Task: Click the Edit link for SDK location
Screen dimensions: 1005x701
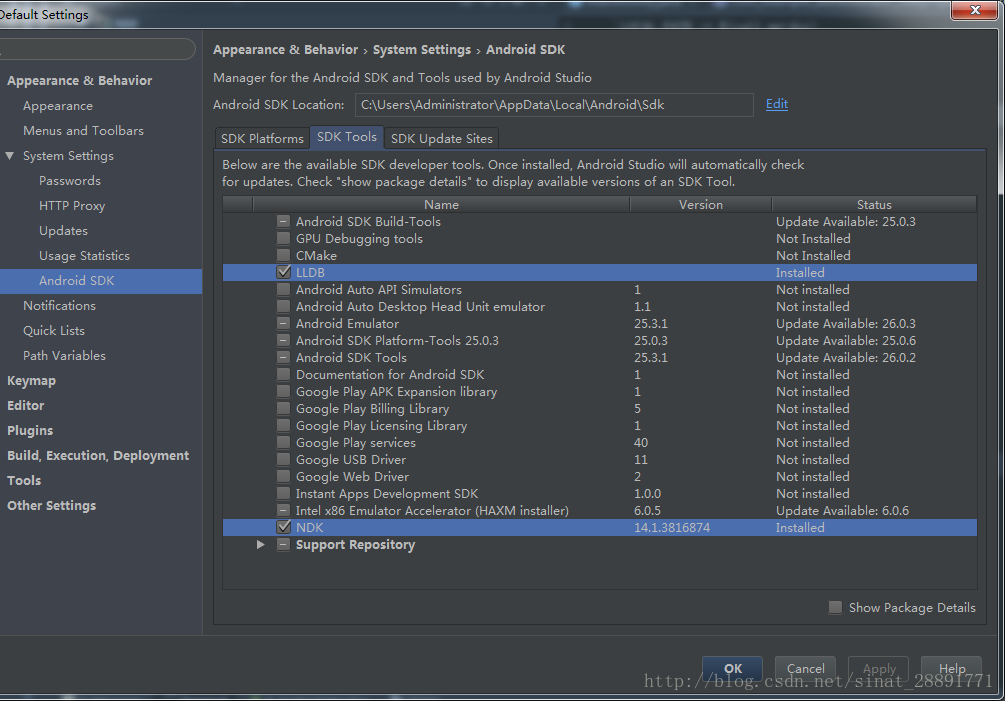Action: point(777,104)
